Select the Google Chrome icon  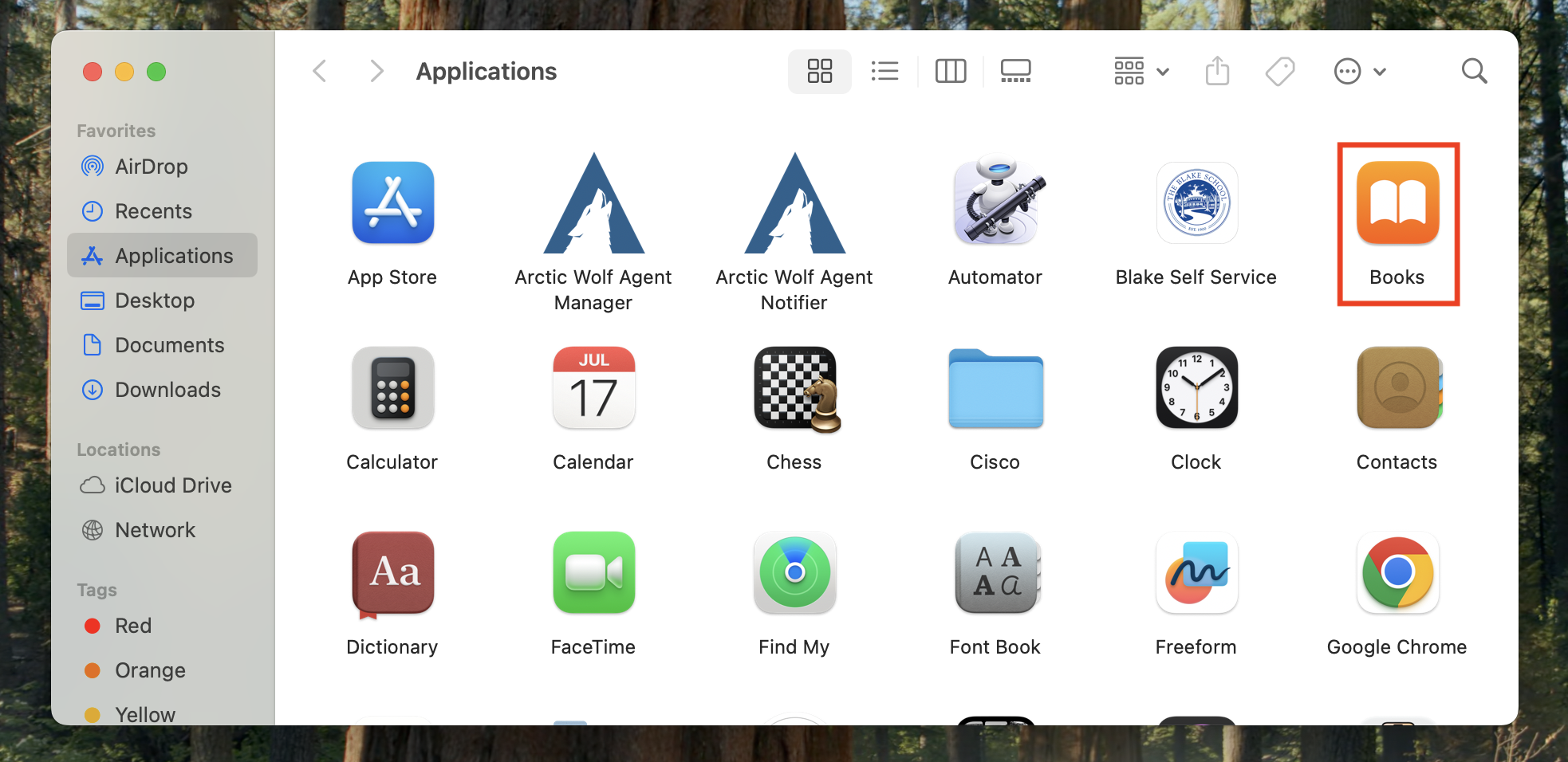tap(1397, 572)
